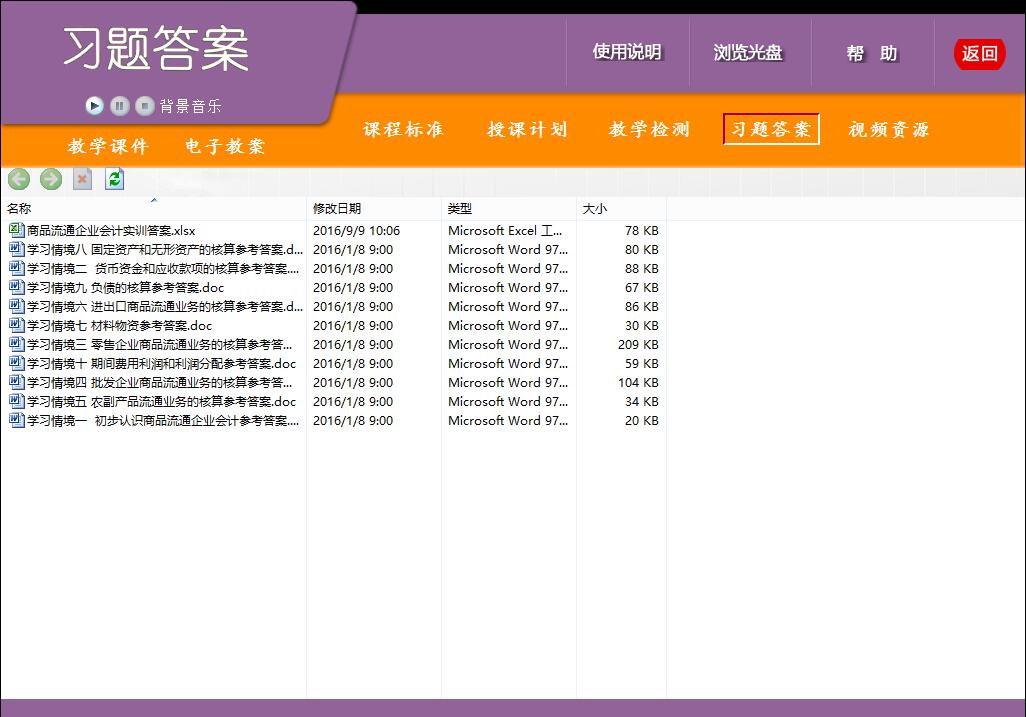This screenshot has width=1026, height=717.
Task: Sort files by 名称 column header
Action: click(x=150, y=209)
